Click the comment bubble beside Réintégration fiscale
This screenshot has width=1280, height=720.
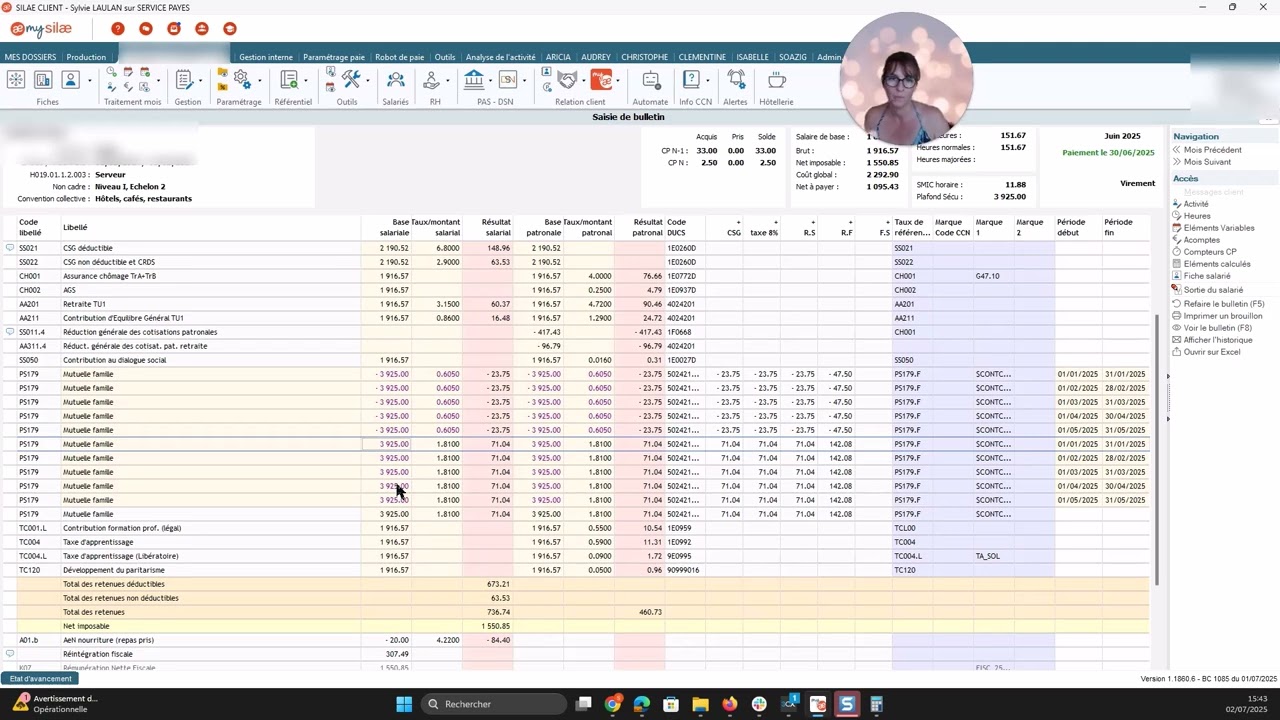(10, 654)
